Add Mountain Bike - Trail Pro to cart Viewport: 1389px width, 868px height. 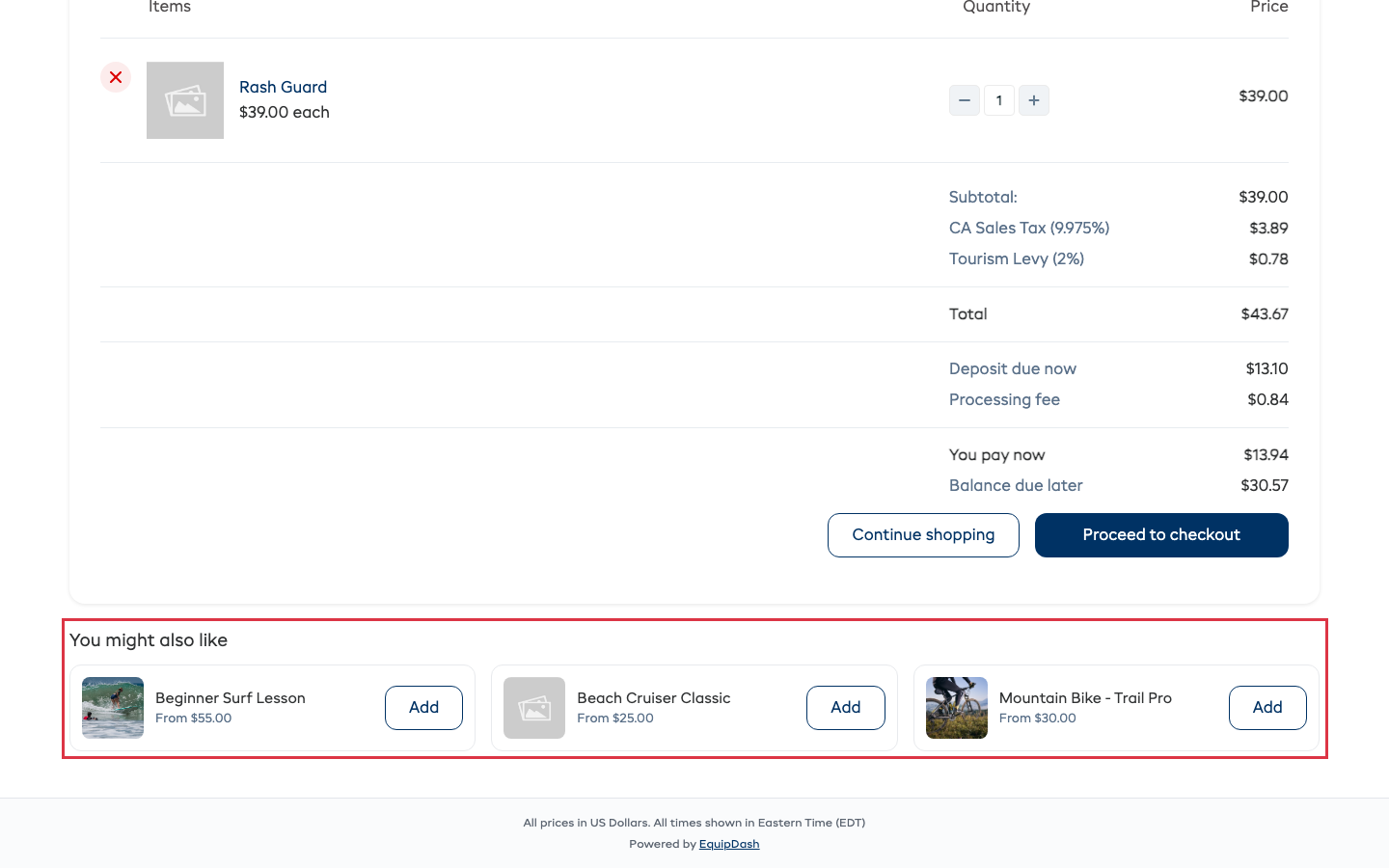pos(1267,708)
